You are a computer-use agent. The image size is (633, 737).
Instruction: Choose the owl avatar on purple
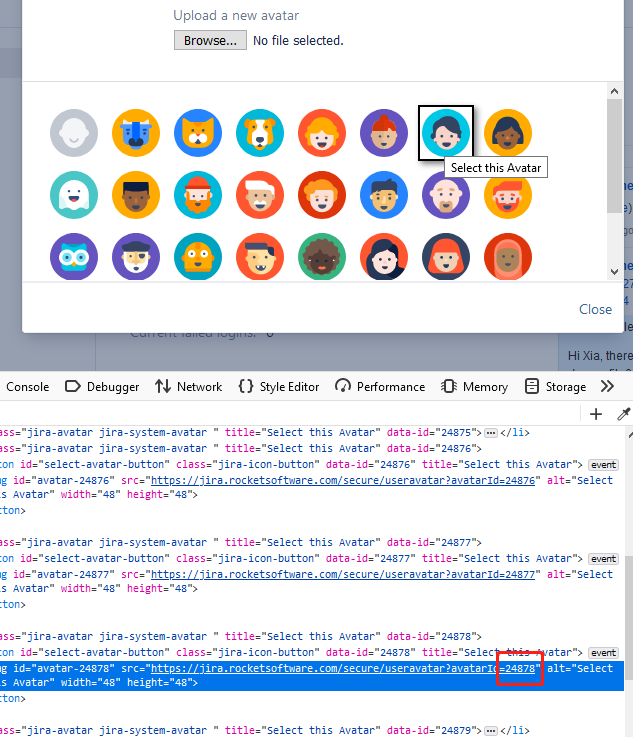click(74, 257)
